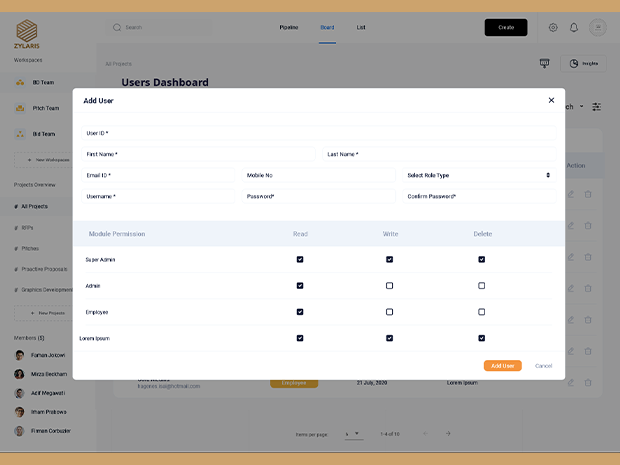The height and width of the screenshot is (465, 620).
Task: Select Graphics Development in sidebar
Action: (x=47, y=290)
